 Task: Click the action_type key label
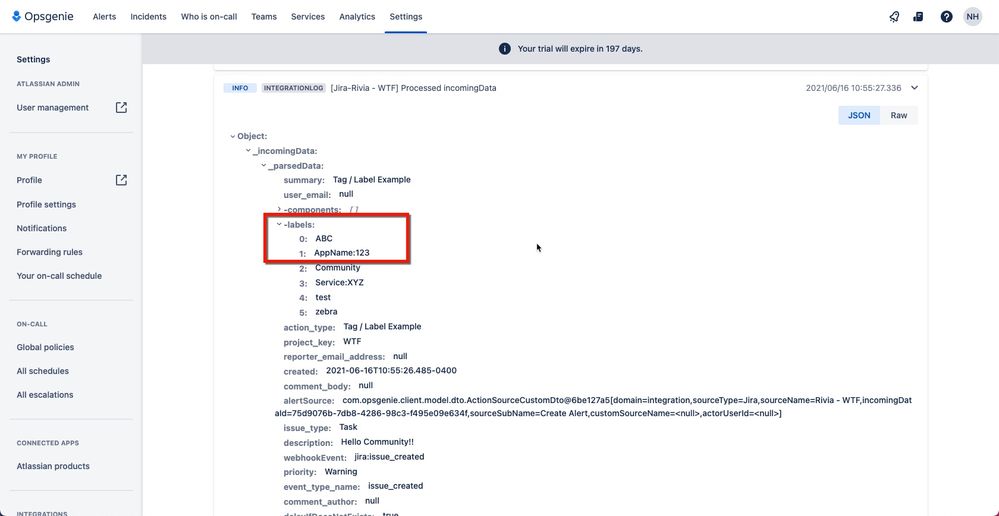[310, 327]
